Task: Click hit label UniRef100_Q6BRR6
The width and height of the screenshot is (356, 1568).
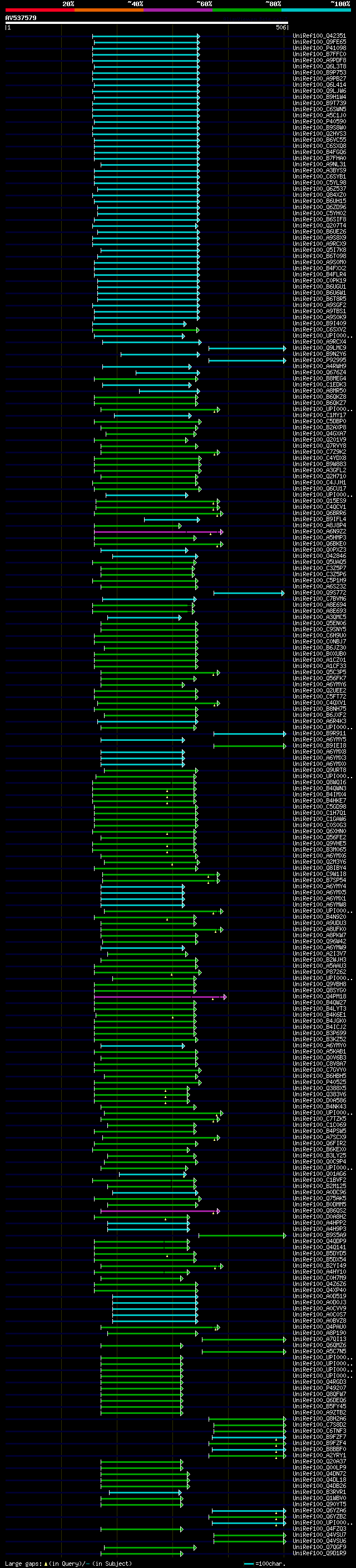Action: coord(319,513)
